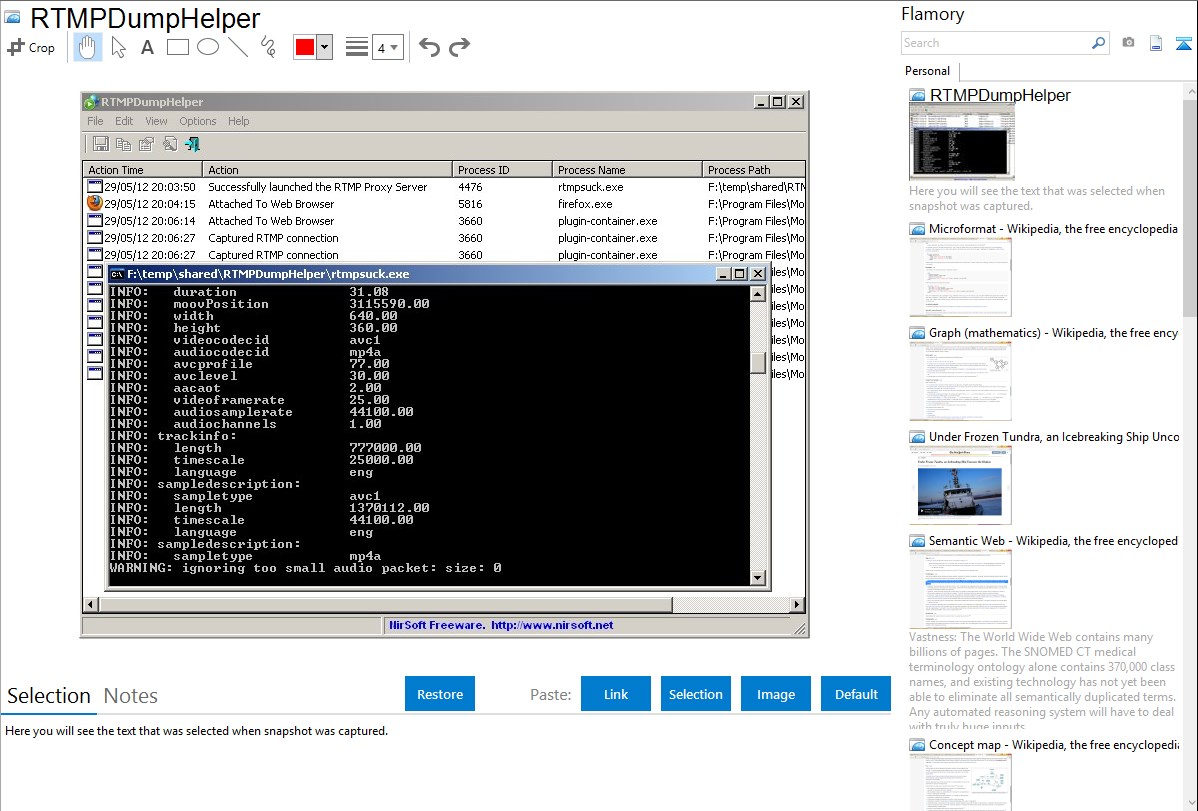Viewport: 1198px width, 811px height.
Task: Click the Save icon in RTMPDumpHelper toolbar
Action: (x=100, y=144)
